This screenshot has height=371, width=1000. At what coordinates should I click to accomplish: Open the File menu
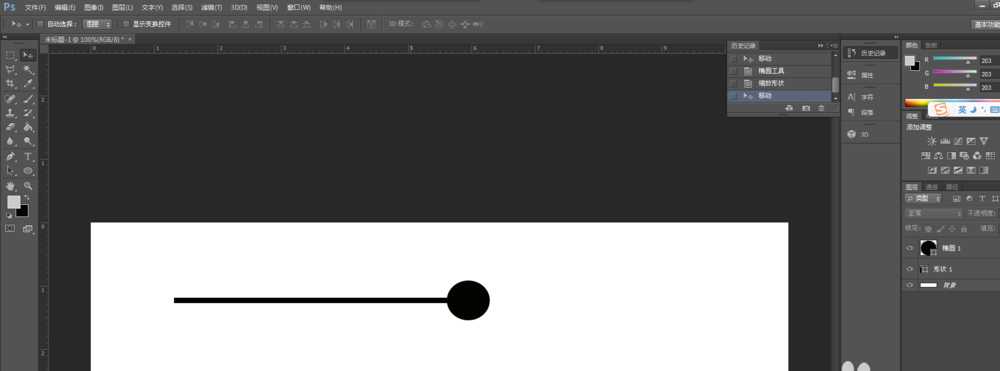point(35,8)
